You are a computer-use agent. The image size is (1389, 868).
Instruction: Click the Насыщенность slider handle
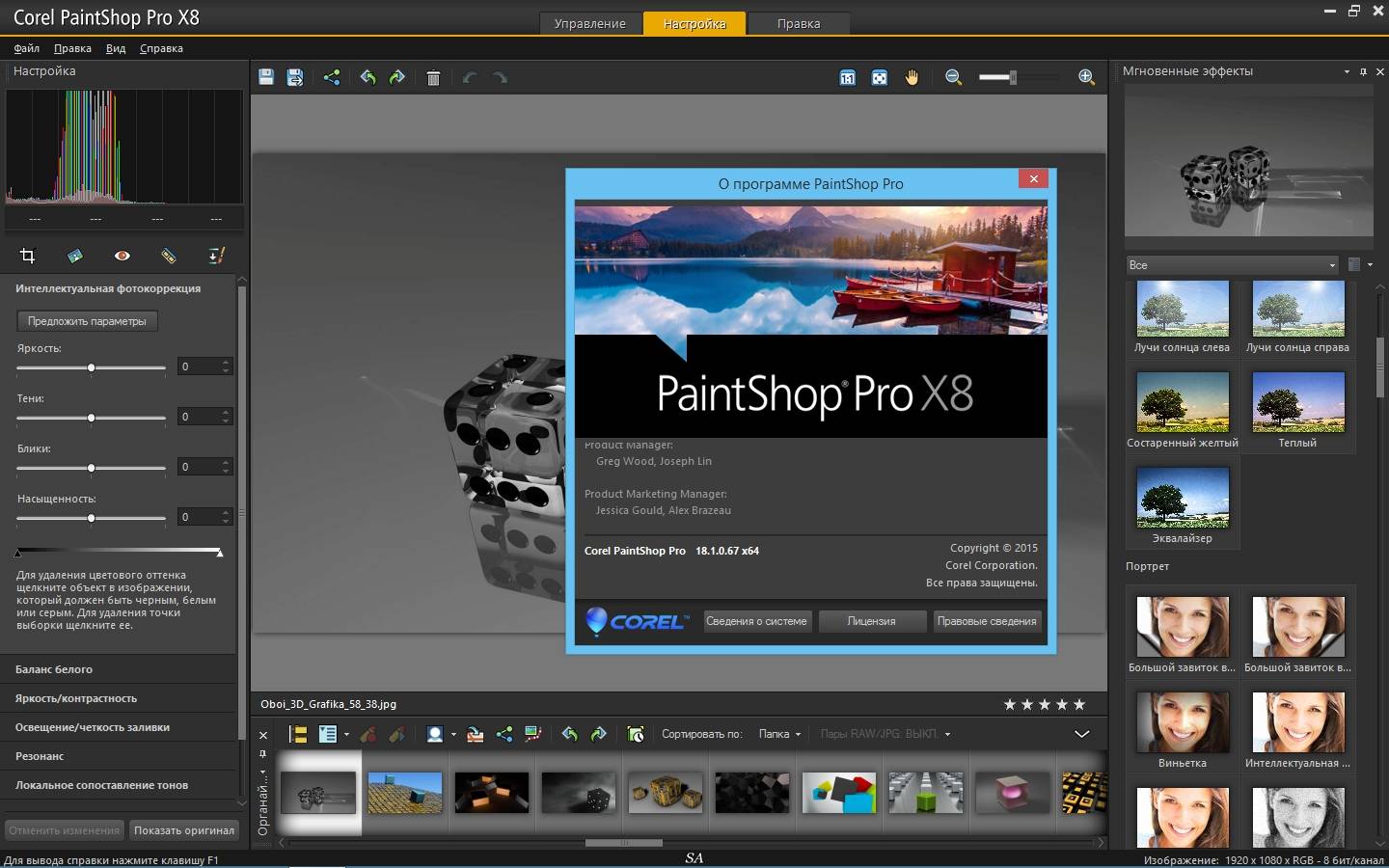tap(91, 518)
